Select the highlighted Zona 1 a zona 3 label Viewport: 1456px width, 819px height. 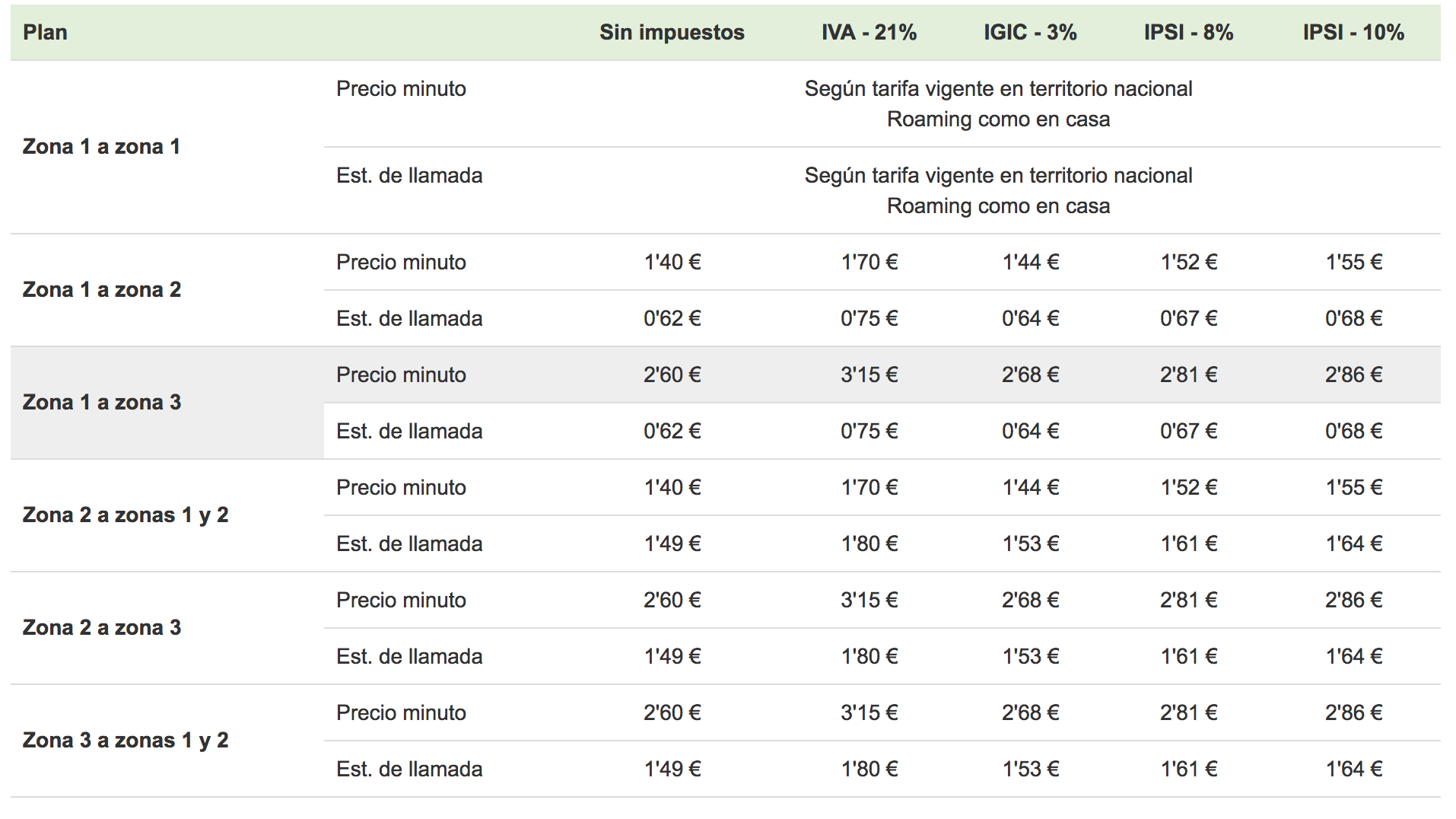[x=102, y=403]
